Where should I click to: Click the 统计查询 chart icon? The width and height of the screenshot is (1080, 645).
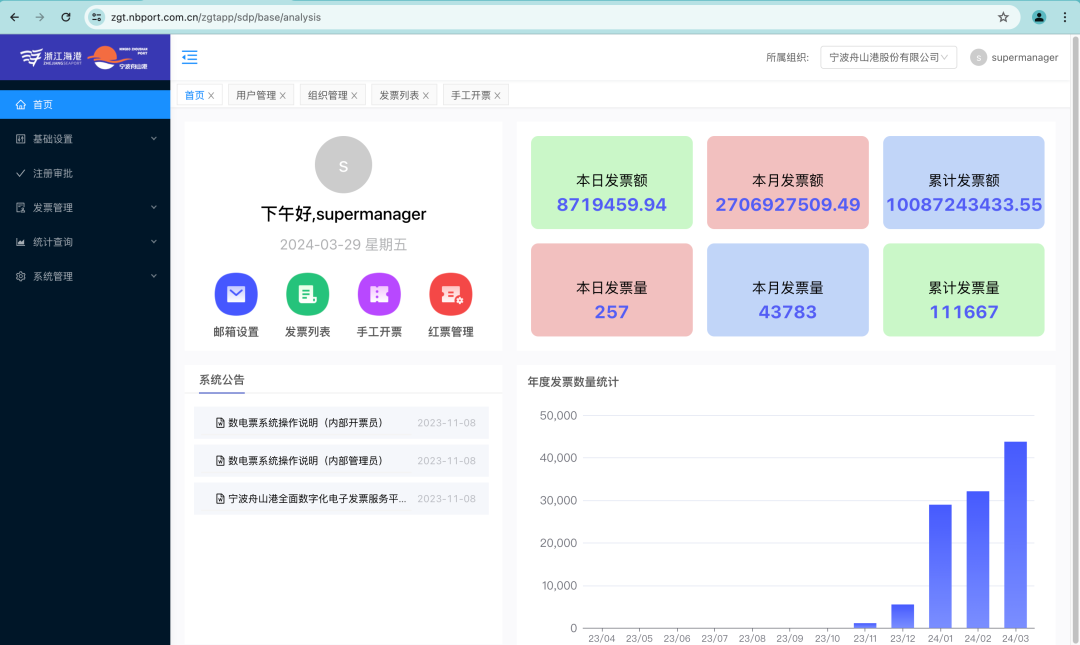pyautogui.click(x=21, y=242)
